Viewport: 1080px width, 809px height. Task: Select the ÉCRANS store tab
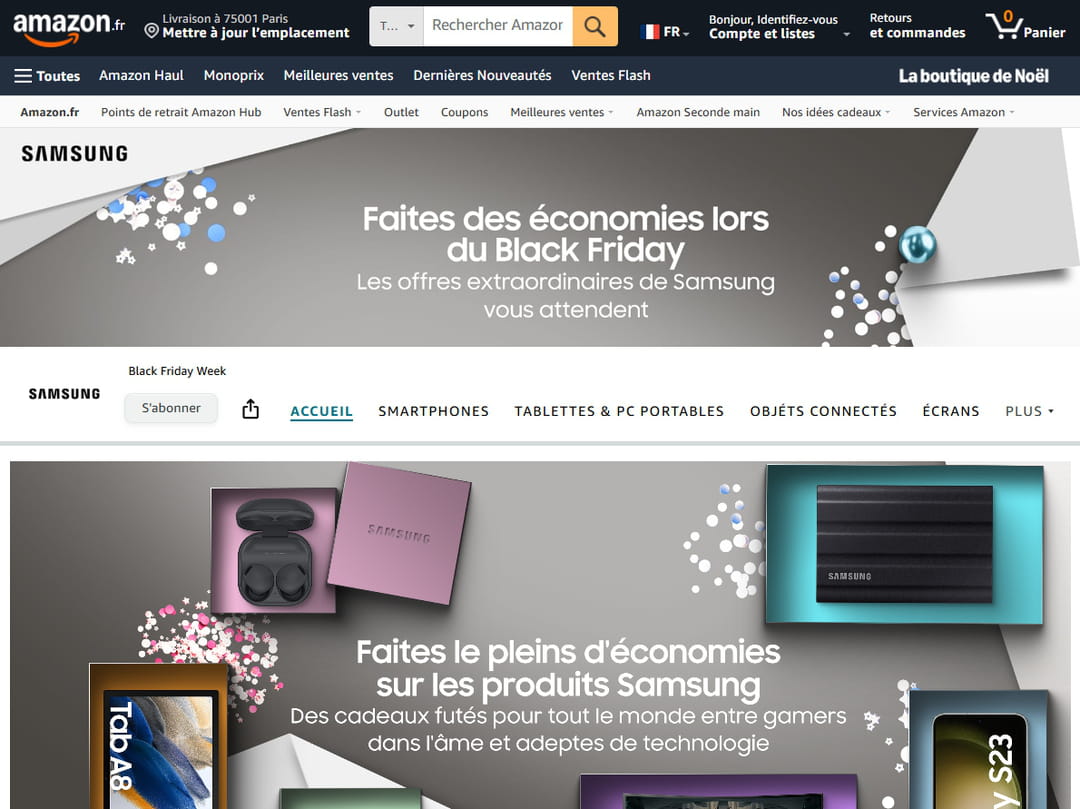pyautogui.click(x=951, y=411)
